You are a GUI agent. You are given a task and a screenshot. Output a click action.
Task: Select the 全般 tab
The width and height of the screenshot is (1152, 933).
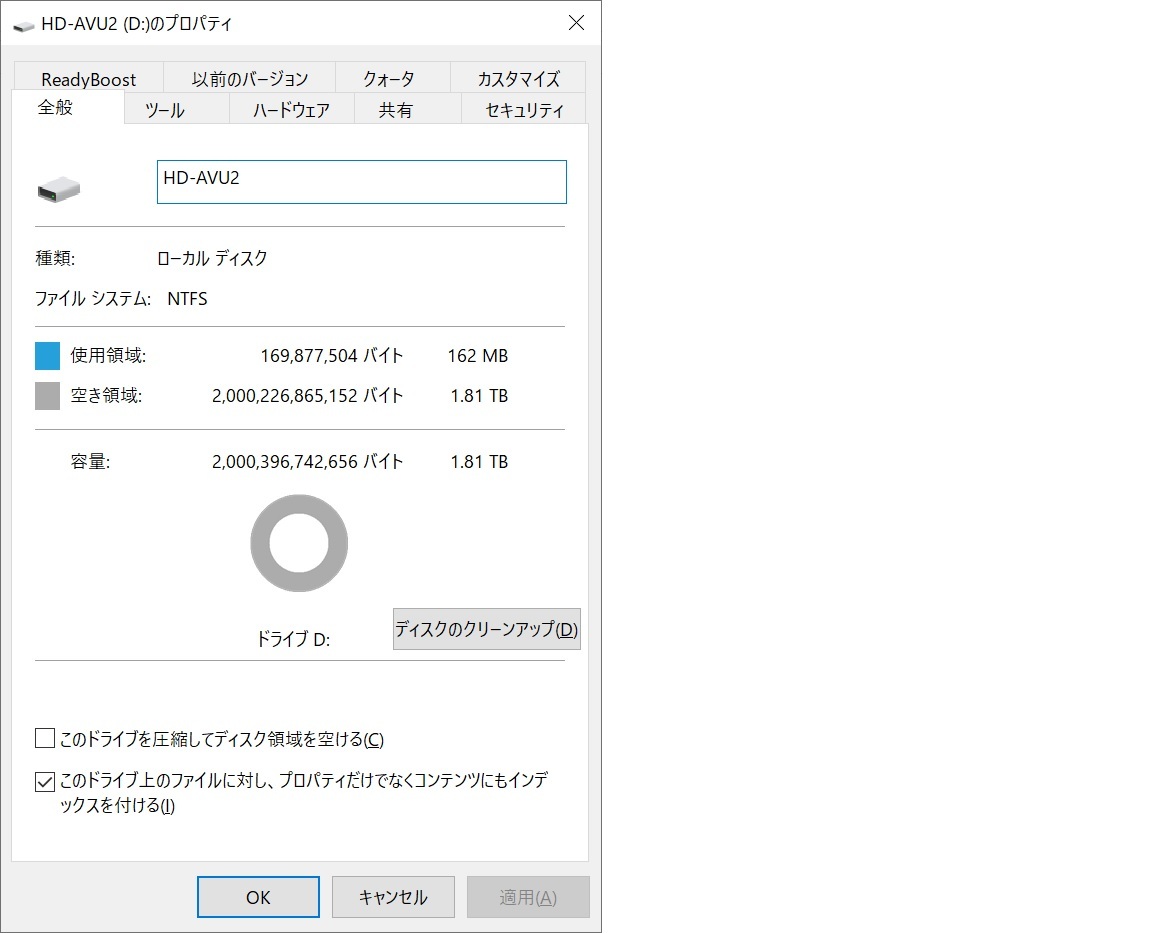click(x=56, y=108)
